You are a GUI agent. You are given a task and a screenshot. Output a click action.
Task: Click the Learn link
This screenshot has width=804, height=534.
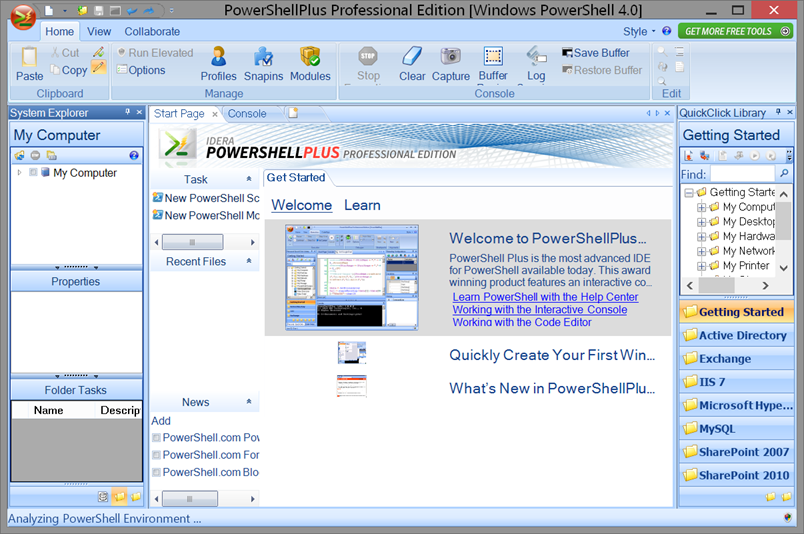pos(362,205)
